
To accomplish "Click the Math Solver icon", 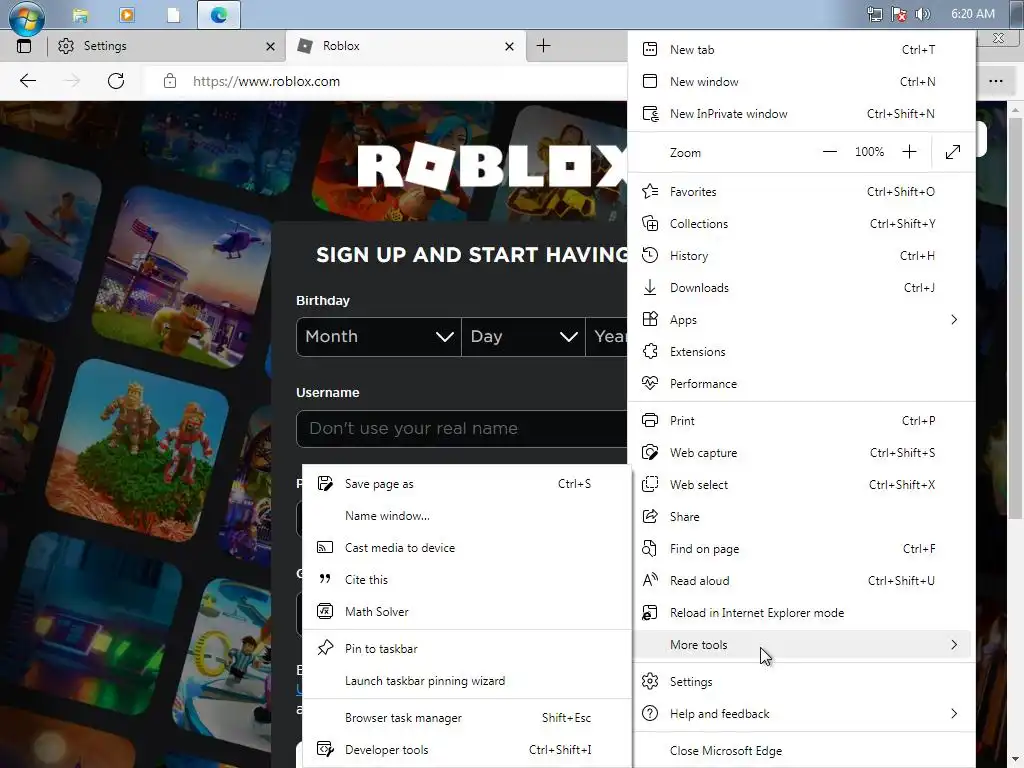I will tap(325, 611).
